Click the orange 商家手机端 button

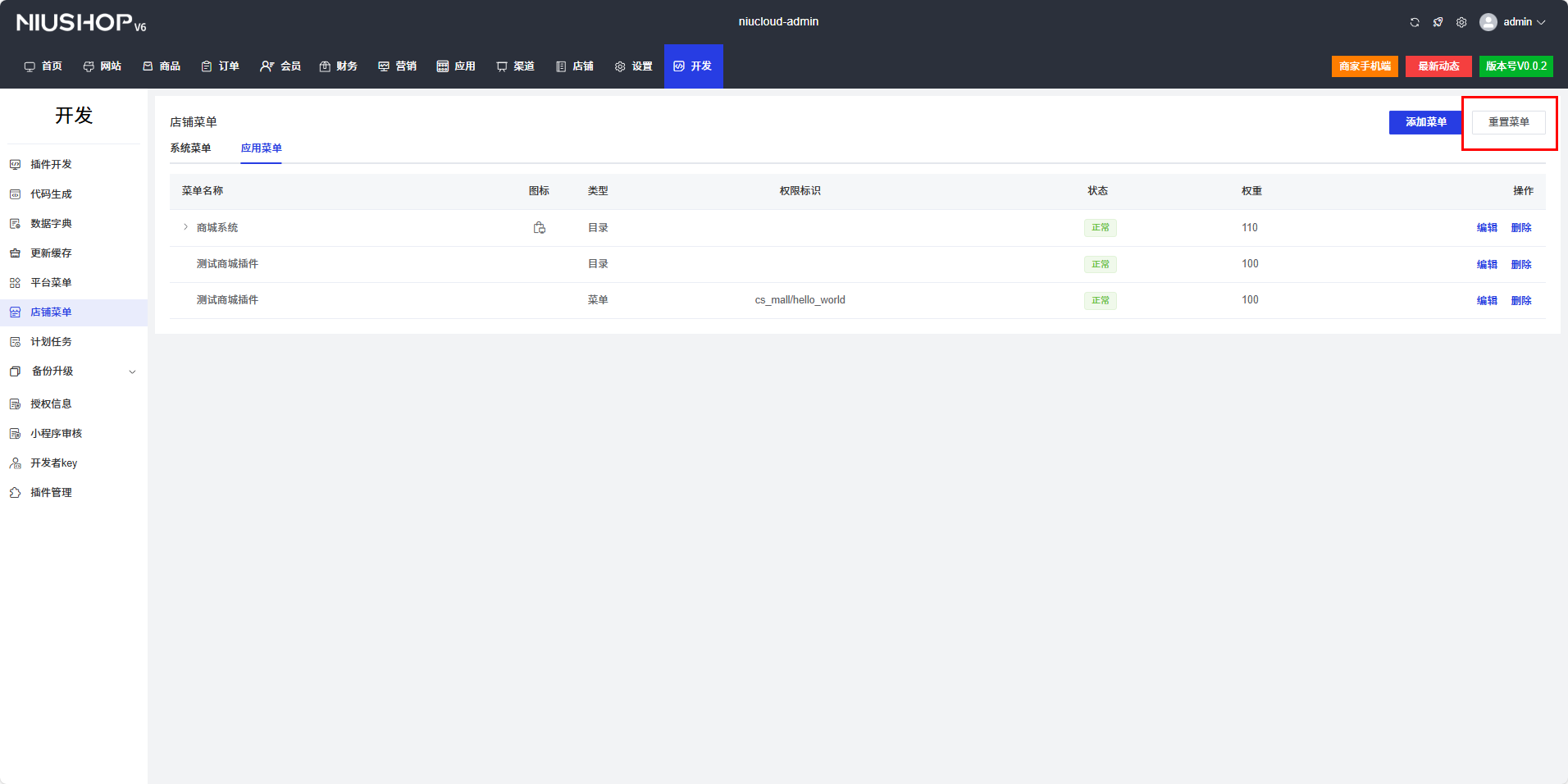pos(1365,66)
